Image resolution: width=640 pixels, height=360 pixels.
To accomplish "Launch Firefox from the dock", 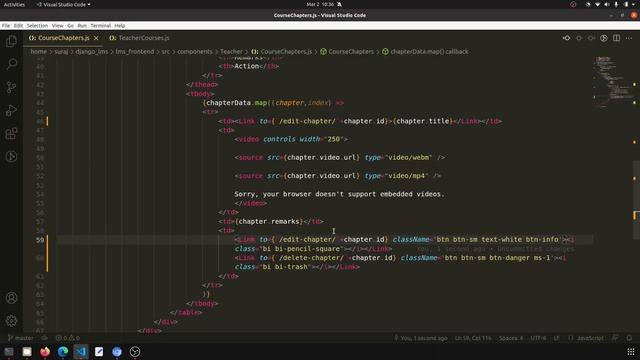I will 45,351.
